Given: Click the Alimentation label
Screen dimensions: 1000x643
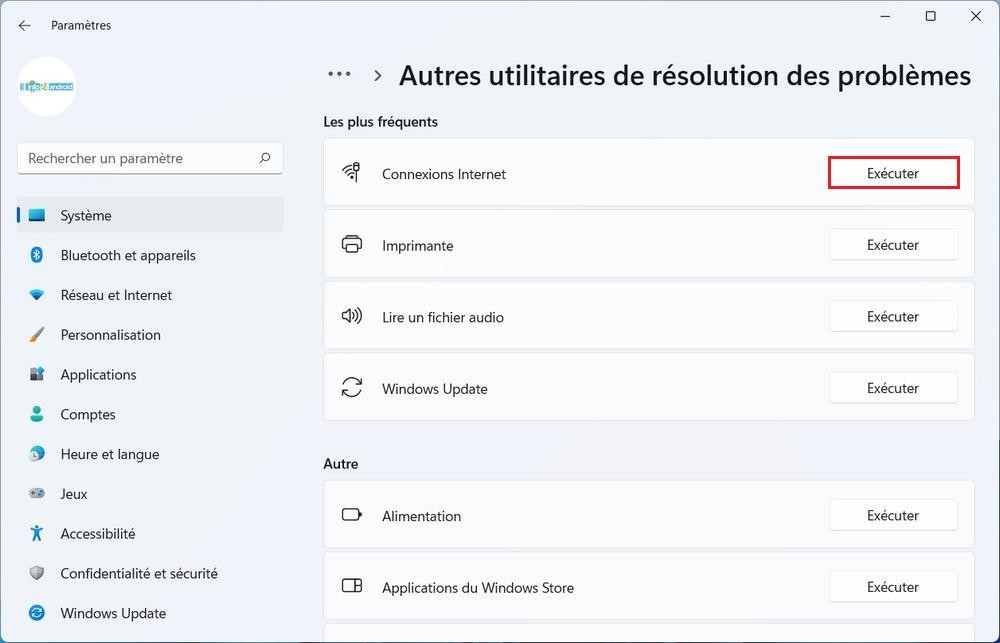Looking at the screenshot, I should point(422,516).
